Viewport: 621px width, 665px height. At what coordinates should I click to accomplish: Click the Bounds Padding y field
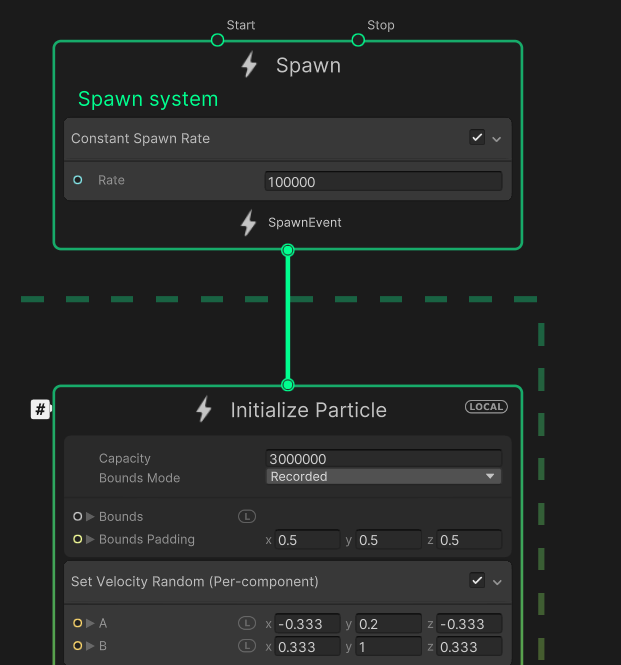[389, 540]
